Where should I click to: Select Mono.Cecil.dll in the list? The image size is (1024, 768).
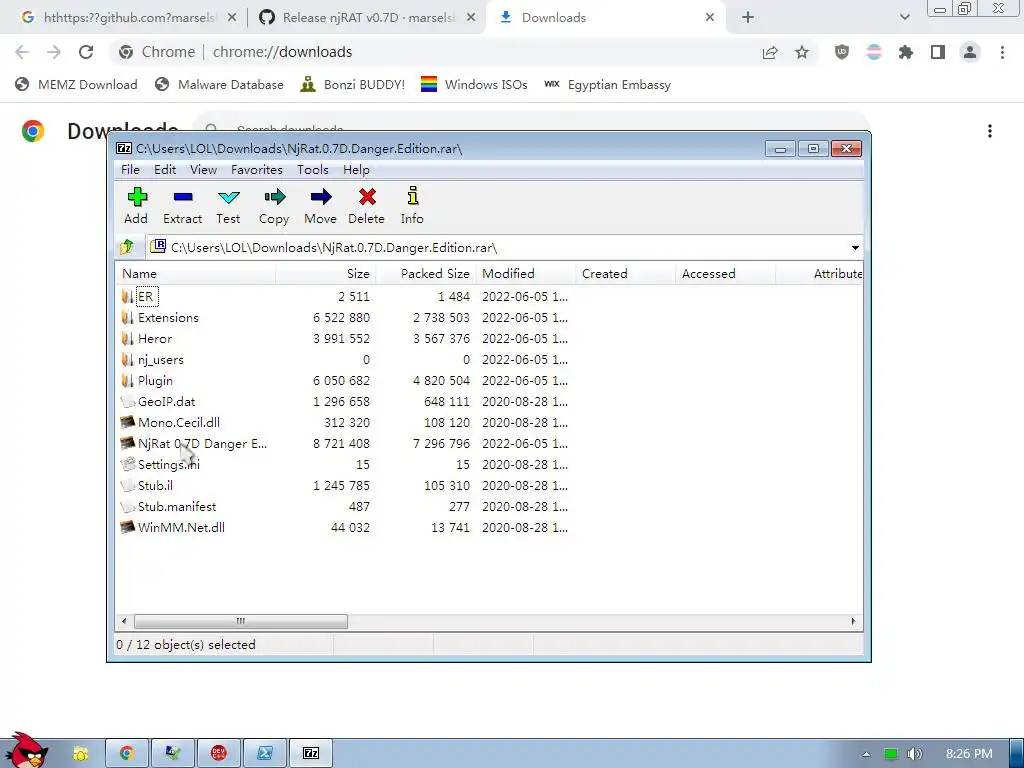[x=178, y=422]
